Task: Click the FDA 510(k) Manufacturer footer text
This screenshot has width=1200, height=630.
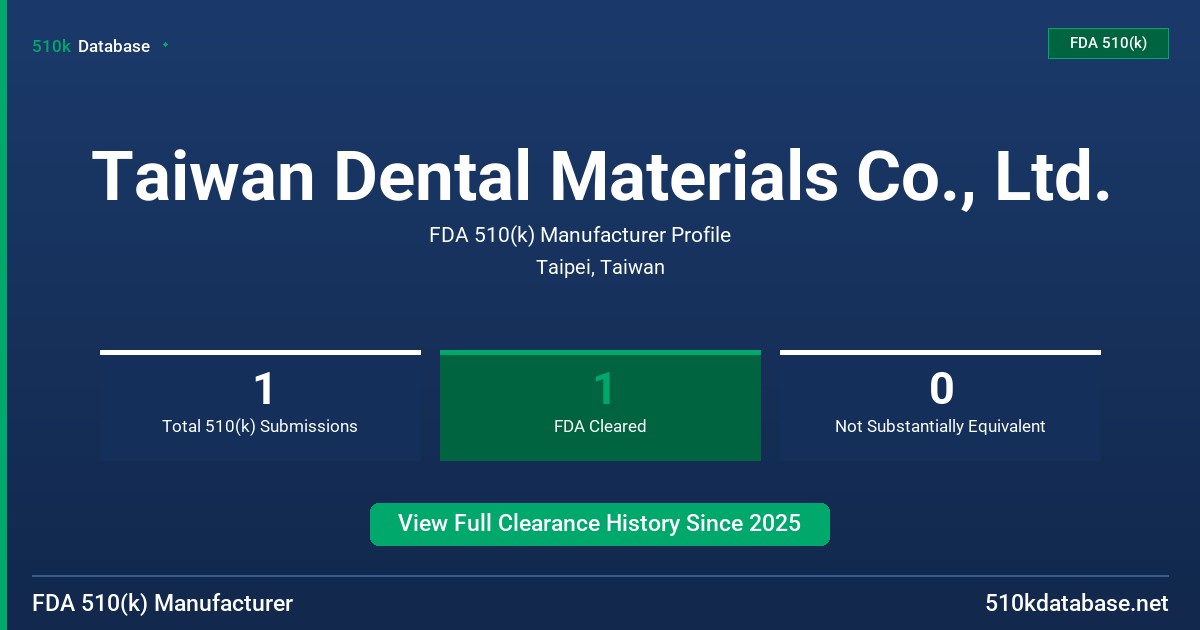Action: [163, 604]
